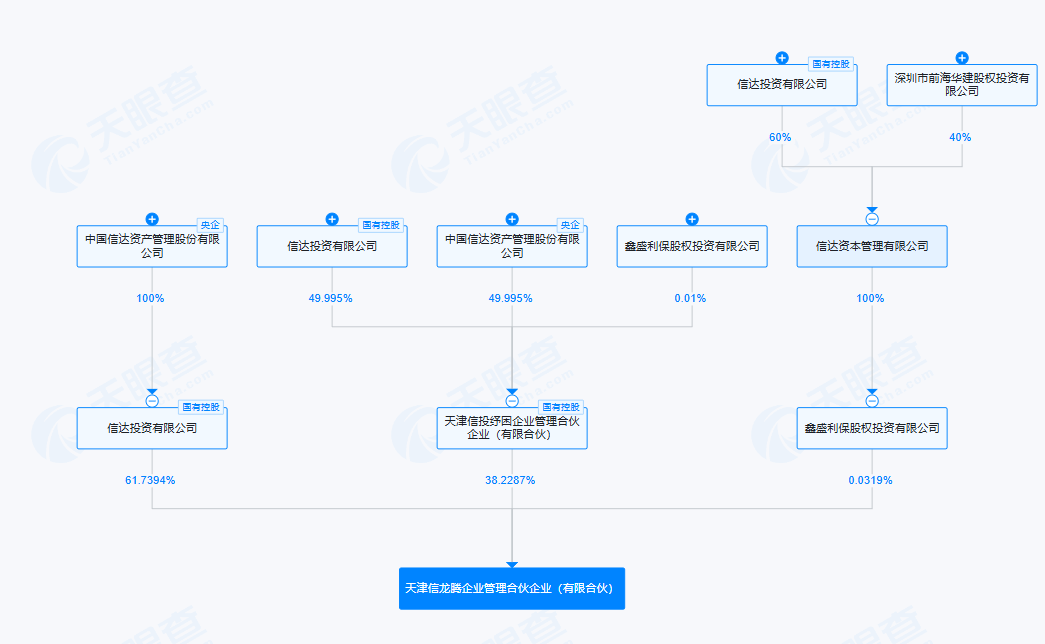Expand leftmost 中国信达资产管理股份有限公司 plus icon
Viewport: 1045px width, 644px height.
[x=151, y=220]
